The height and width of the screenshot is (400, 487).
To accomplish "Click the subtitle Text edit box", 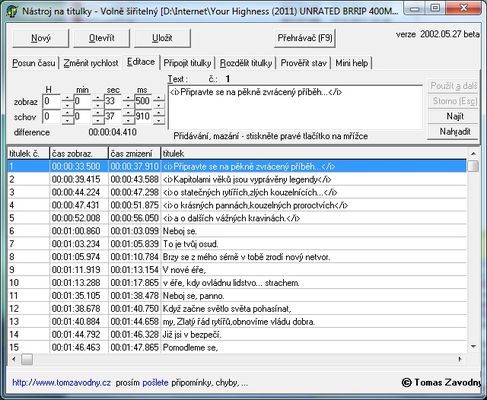I will pyautogui.click(x=295, y=107).
